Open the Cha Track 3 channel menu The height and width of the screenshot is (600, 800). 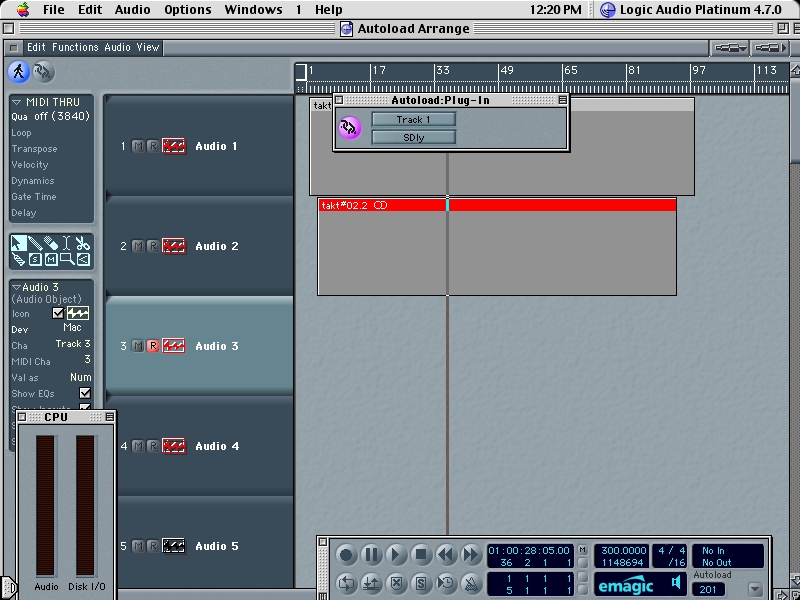72,344
